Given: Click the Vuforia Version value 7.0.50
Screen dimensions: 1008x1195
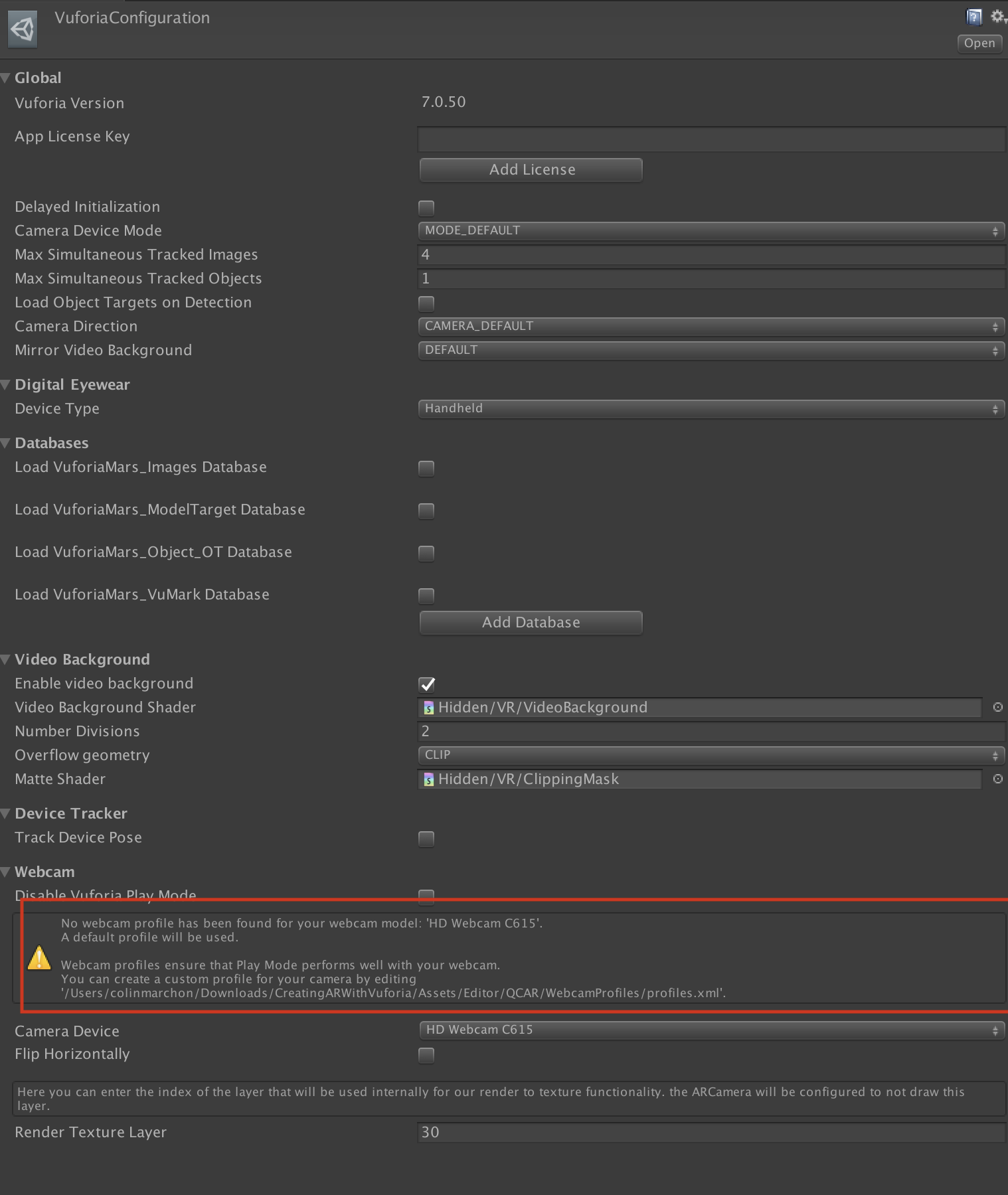Looking at the screenshot, I should [x=444, y=102].
